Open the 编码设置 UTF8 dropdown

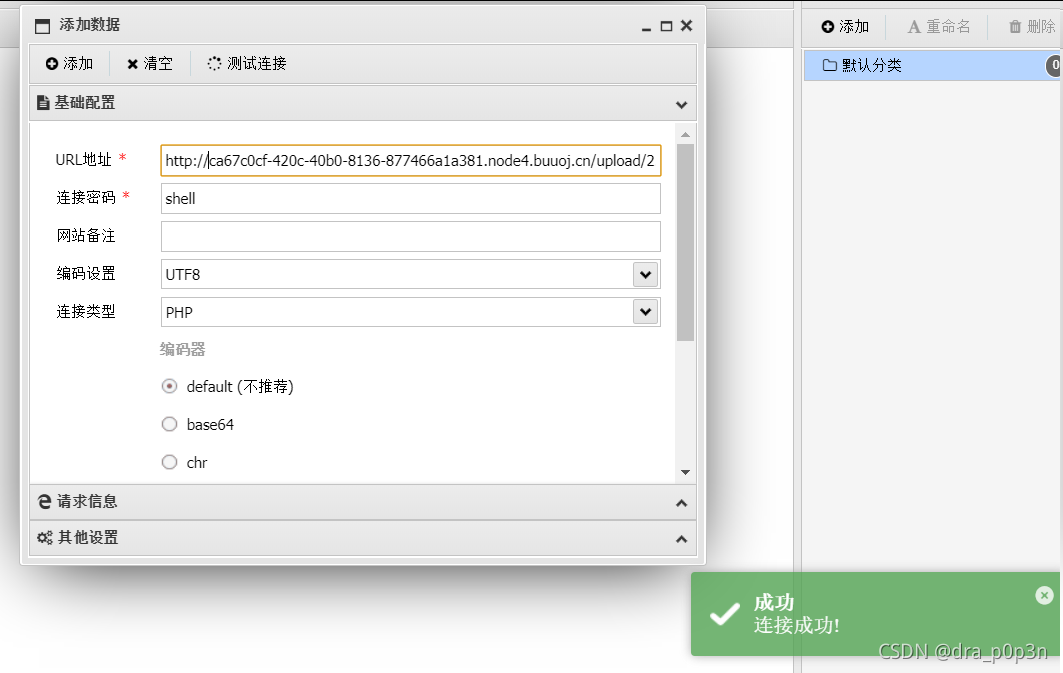[x=645, y=274]
